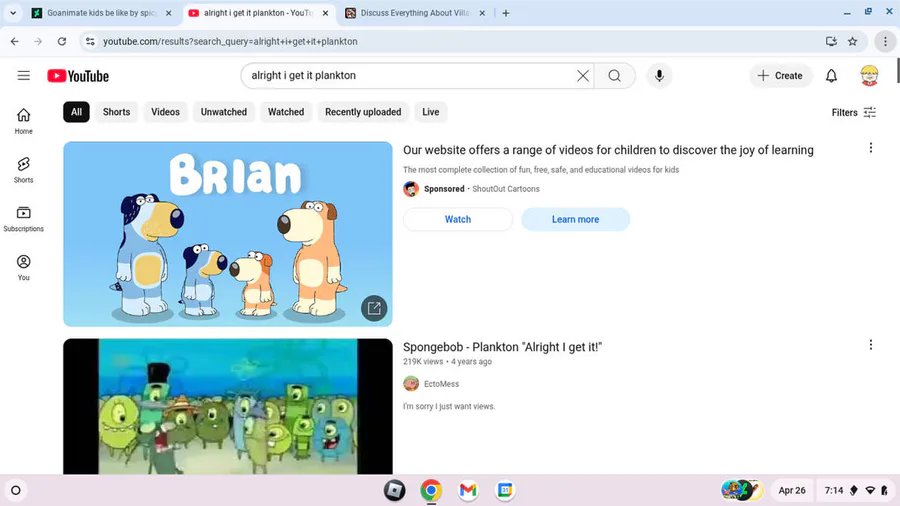This screenshot has height=506, width=900.
Task: Open the Spongebob Plankton video title
Action: pyautogui.click(x=502, y=347)
